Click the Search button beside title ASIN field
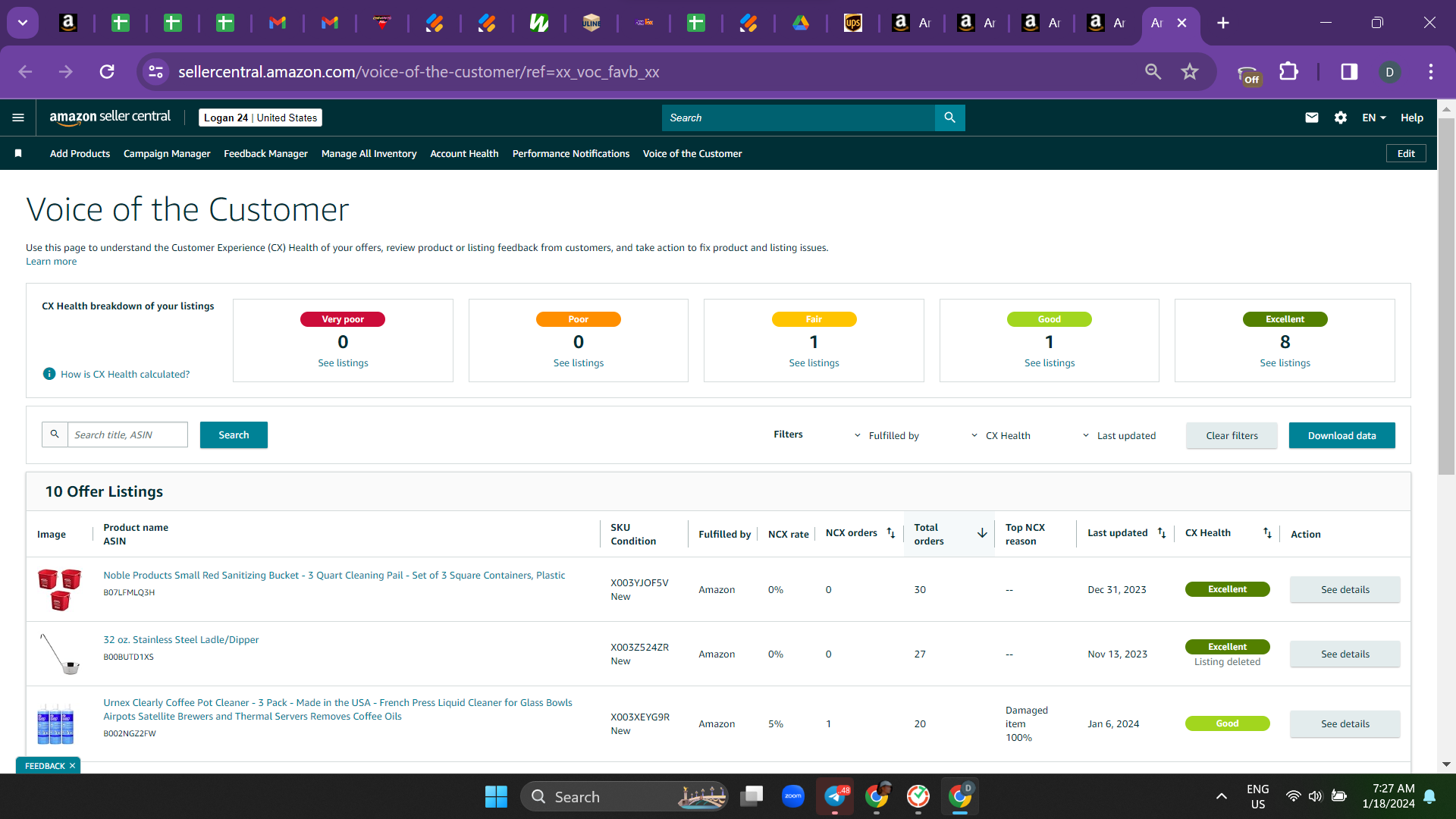This screenshot has width=1456, height=819. tap(234, 435)
